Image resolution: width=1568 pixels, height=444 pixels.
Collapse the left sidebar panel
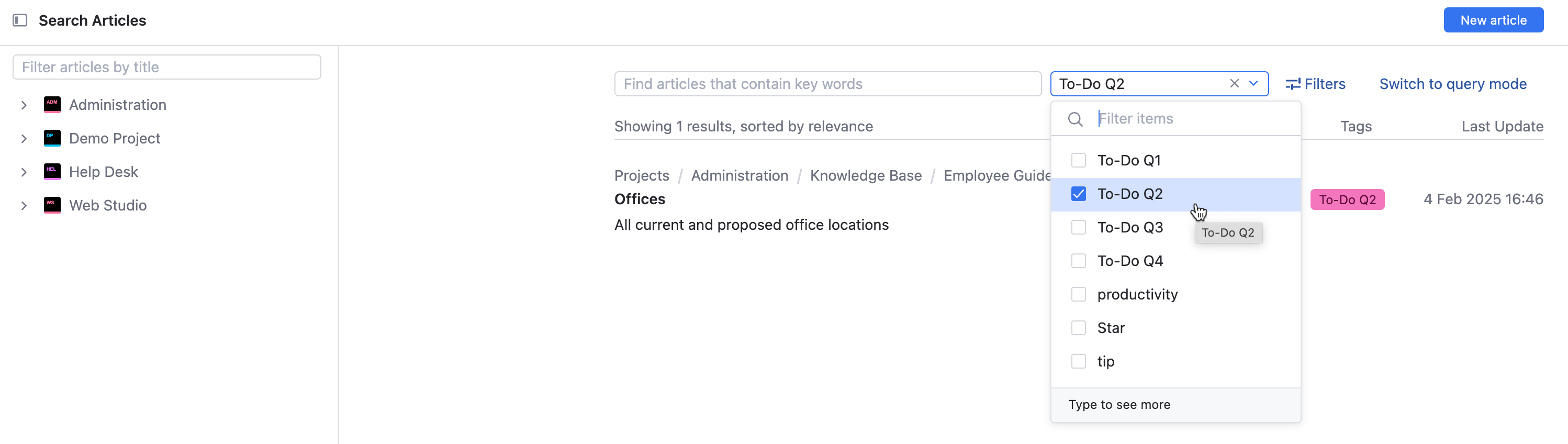pyautogui.click(x=20, y=20)
